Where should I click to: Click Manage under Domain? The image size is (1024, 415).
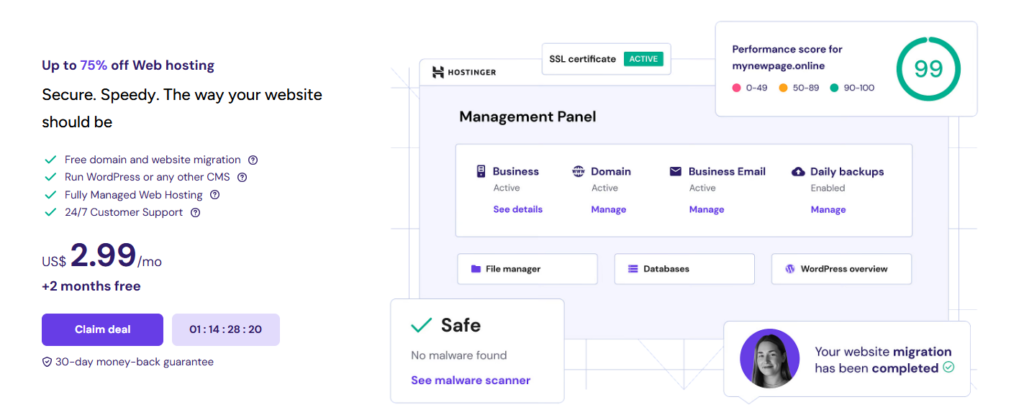click(x=609, y=209)
